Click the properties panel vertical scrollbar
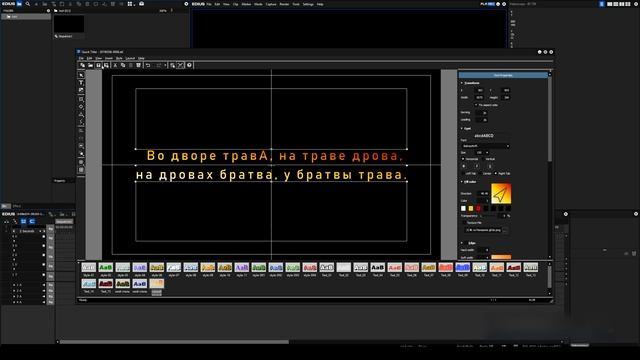The height and width of the screenshot is (360, 640). tap(550, 118)
